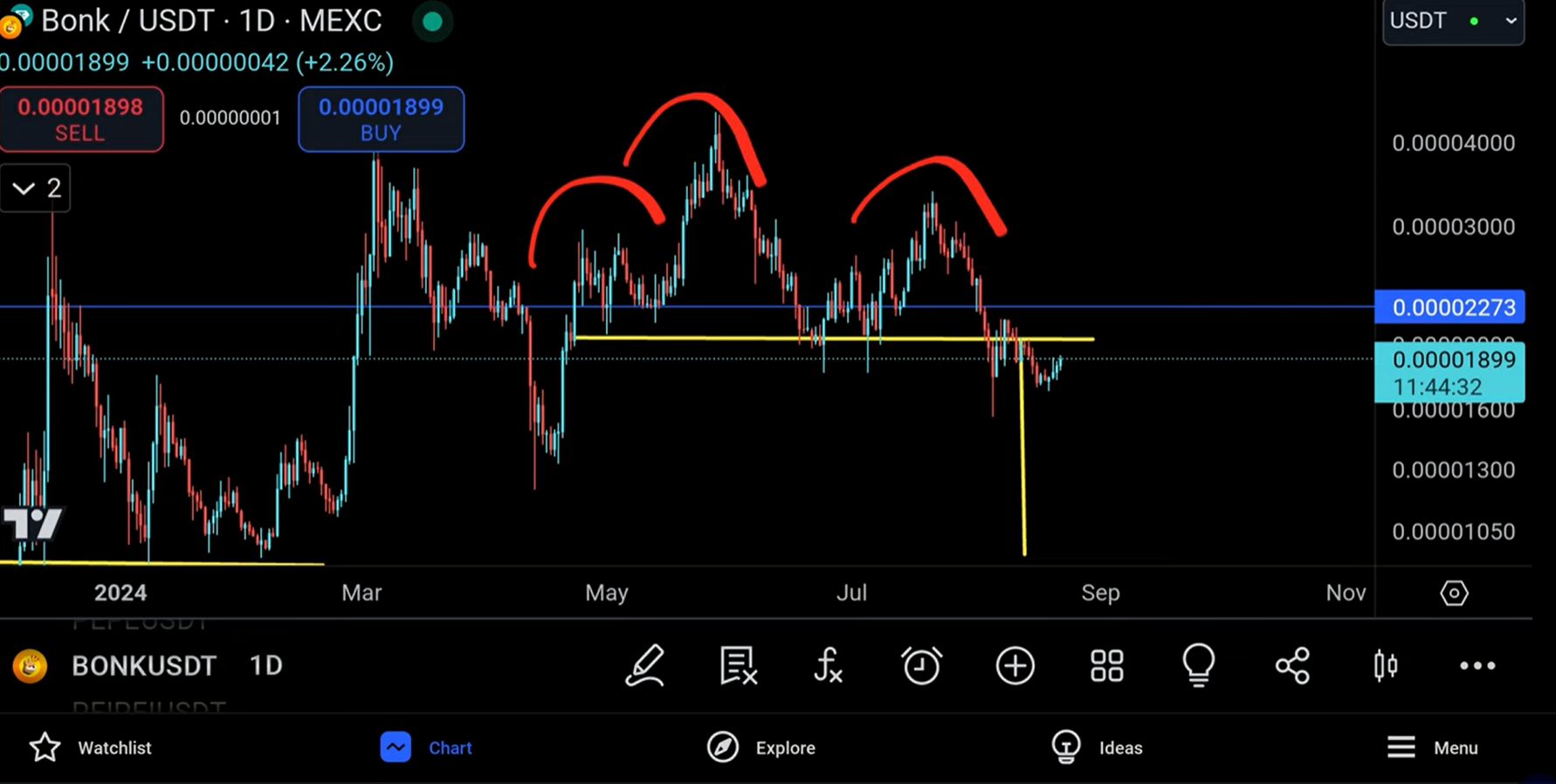The image size is (1556, 784).
Task: Tap the 0.00001300 price axis label
Action: (x=1453, y=471)
